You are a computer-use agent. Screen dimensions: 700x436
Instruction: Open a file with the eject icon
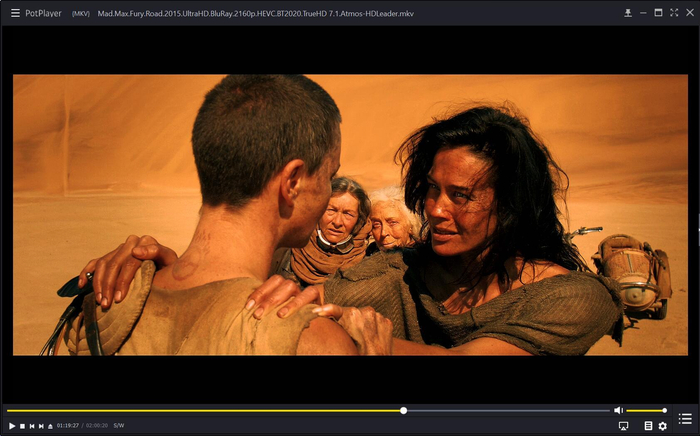tap(50, 427)
